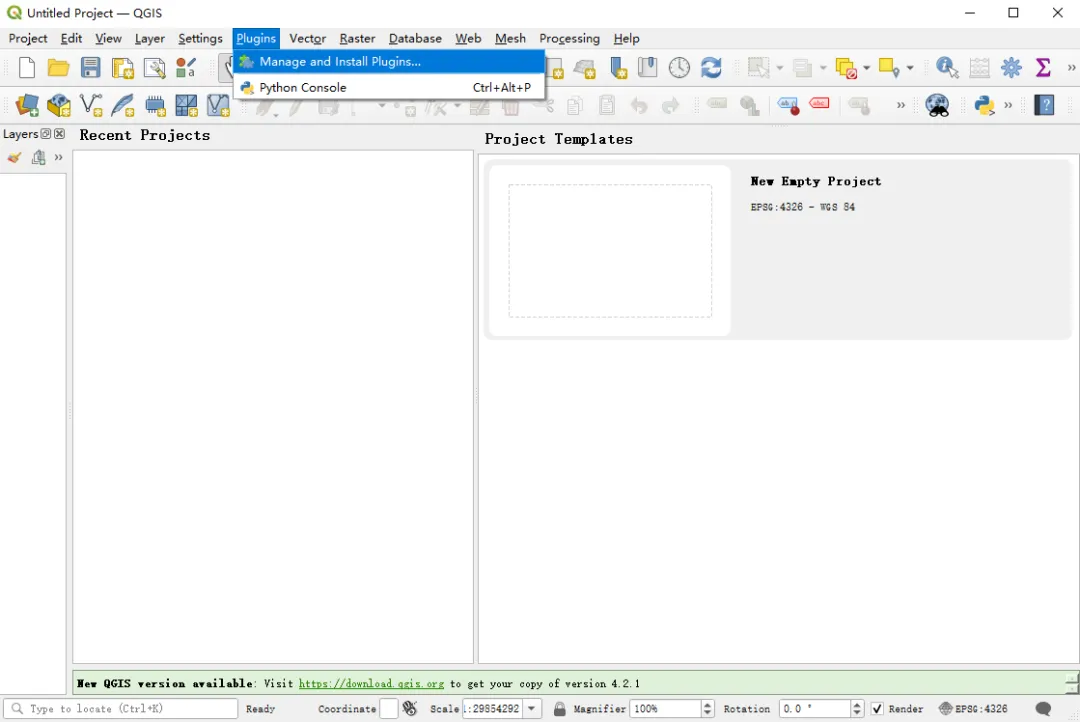The image size is (1080, 722).
Task: Adjust the Magnifier spin arrows
Action: [x=707, y=708]
